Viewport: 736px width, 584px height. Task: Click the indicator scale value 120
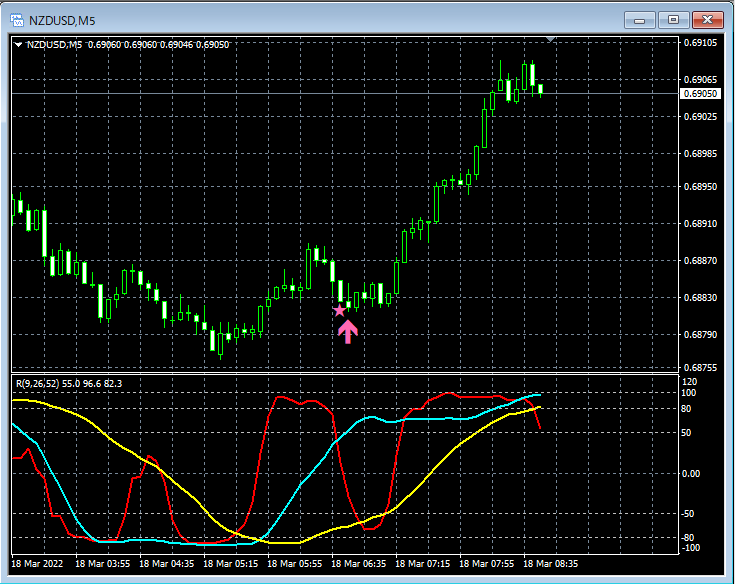tap(690, 382)
